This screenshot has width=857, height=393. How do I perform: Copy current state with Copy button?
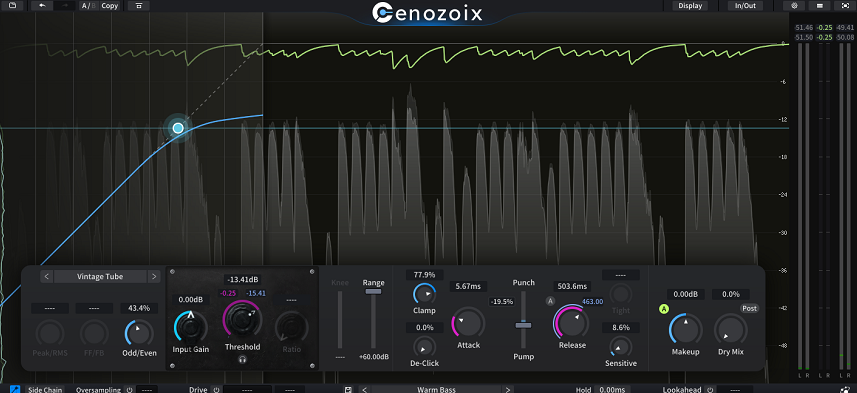coord(109,5)
